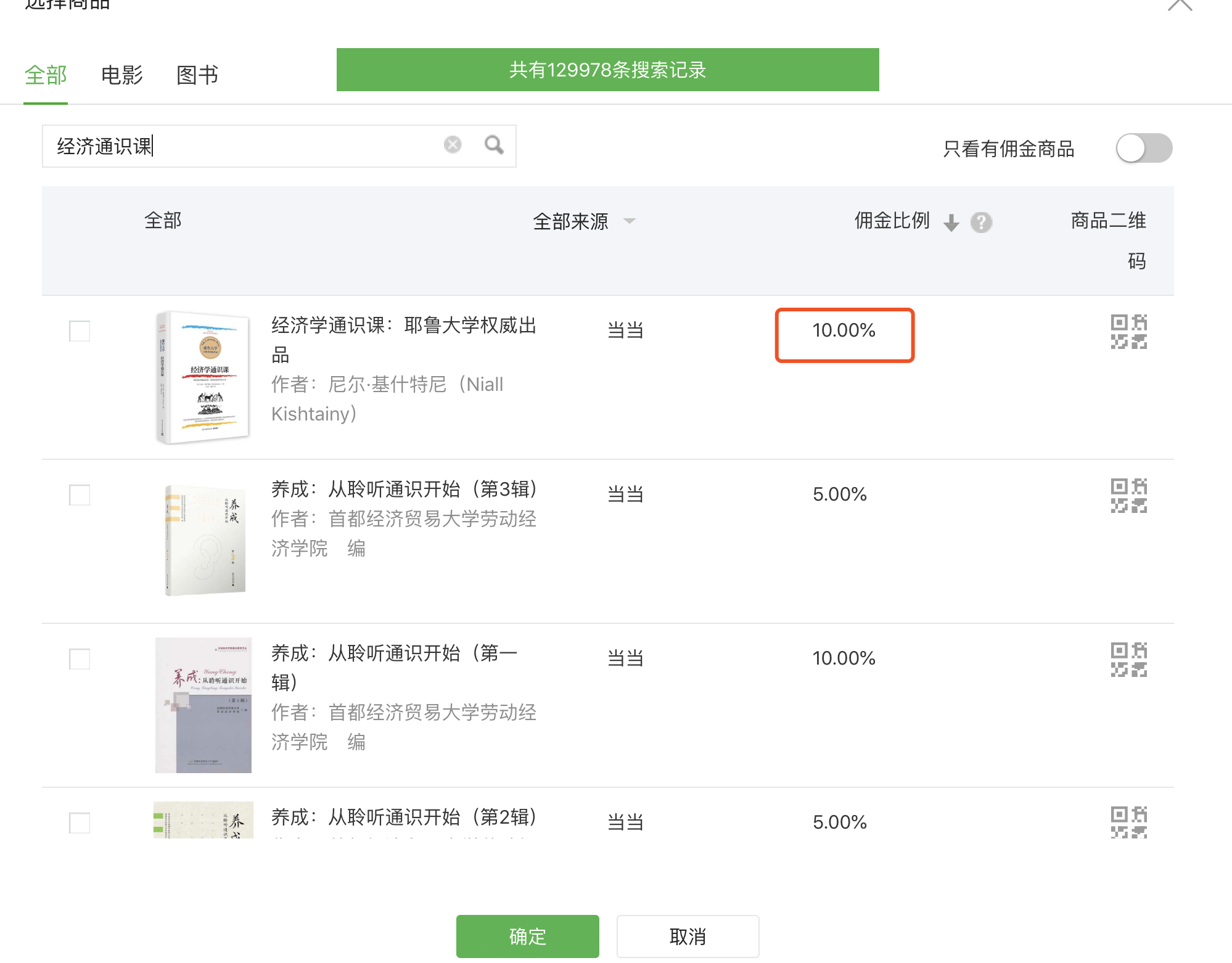Open QR code for 养成 第2辑 row
1232x963 pixels.
pyautogui.click(x=1128, y=822)
